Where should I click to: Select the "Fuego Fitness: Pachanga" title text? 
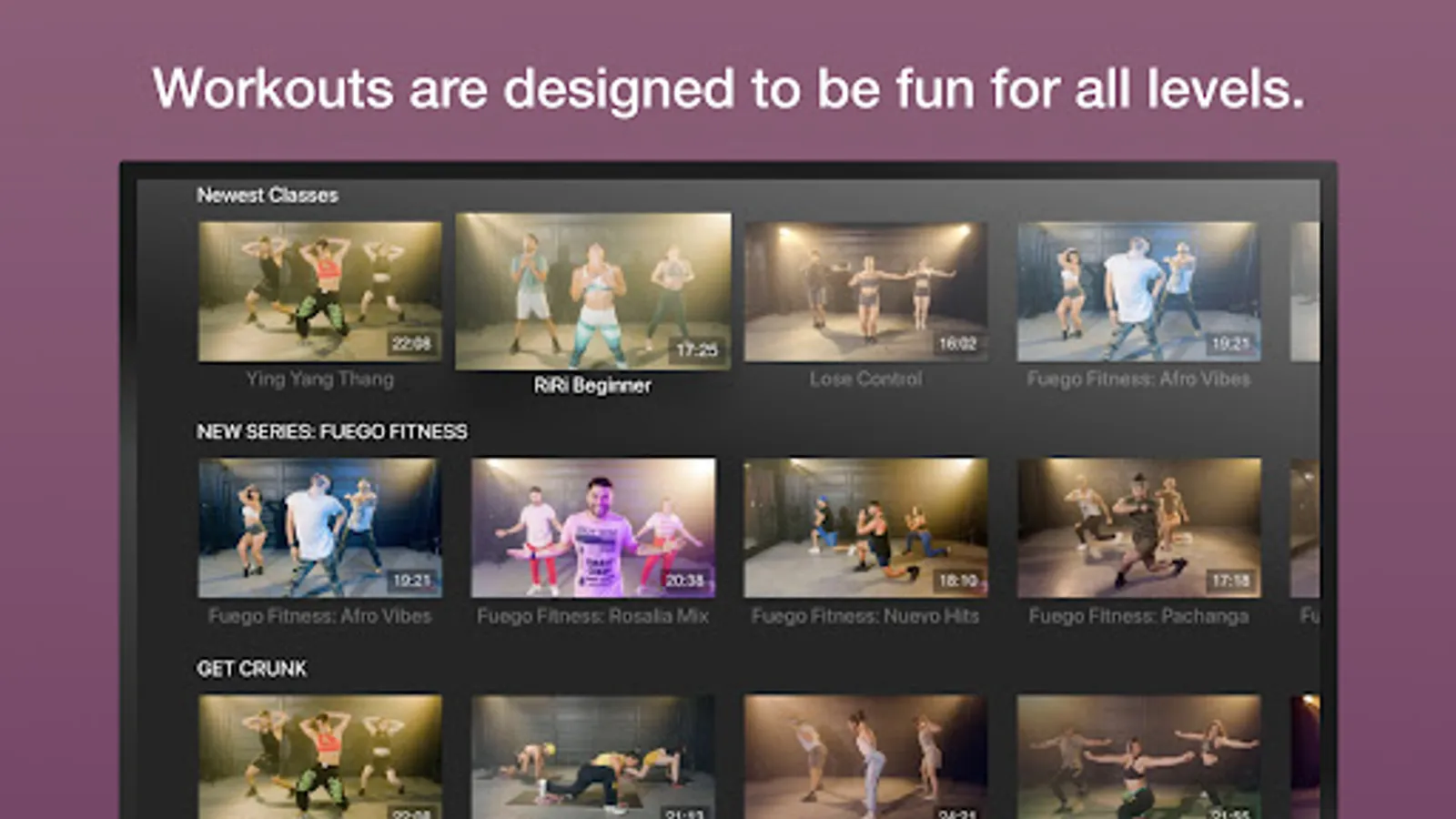click(x=1138, y=615)
